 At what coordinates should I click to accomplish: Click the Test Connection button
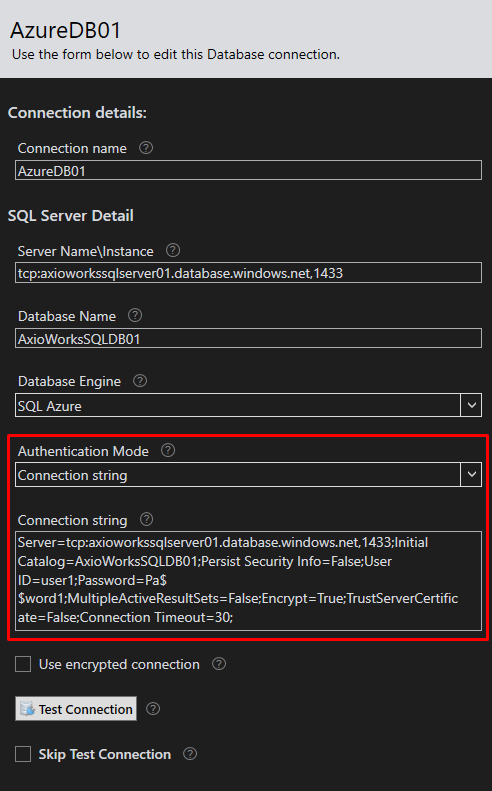click(x=76, y=709)
